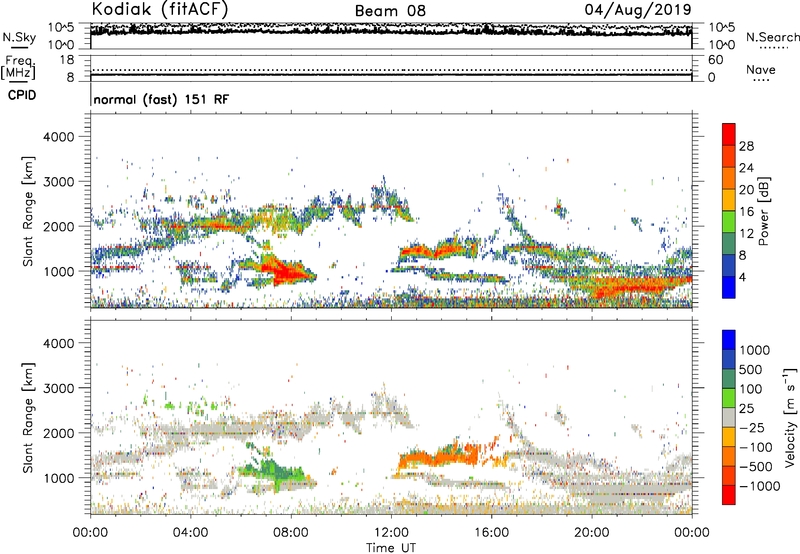Image resolution: width=800 pixels, height=554 pixels.
Task: Click the 'Kodiak (fitACF)' title text
Action: point(160,9)
